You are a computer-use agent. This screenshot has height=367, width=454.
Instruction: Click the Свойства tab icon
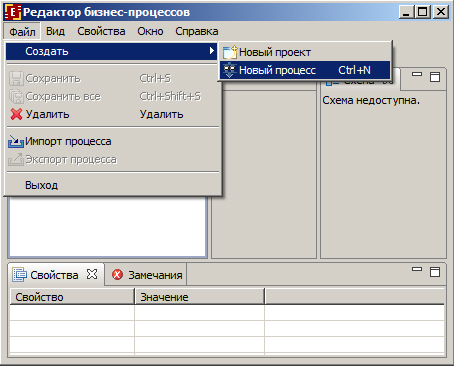click(19, 275)
